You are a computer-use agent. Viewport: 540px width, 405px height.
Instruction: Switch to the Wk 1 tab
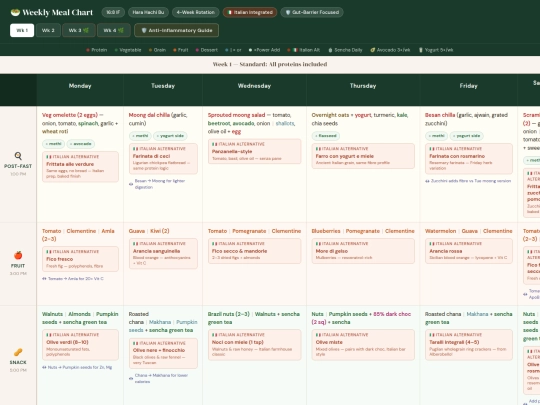pos(22,30)
